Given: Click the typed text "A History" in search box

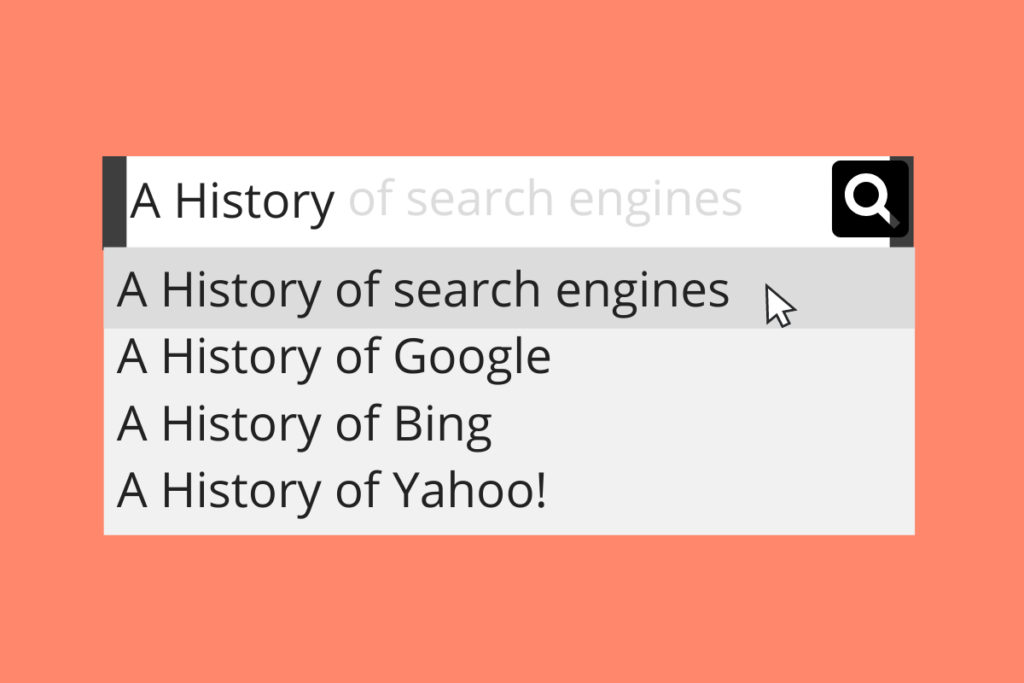Looking at the screenshot, I should tap(232, 201).
